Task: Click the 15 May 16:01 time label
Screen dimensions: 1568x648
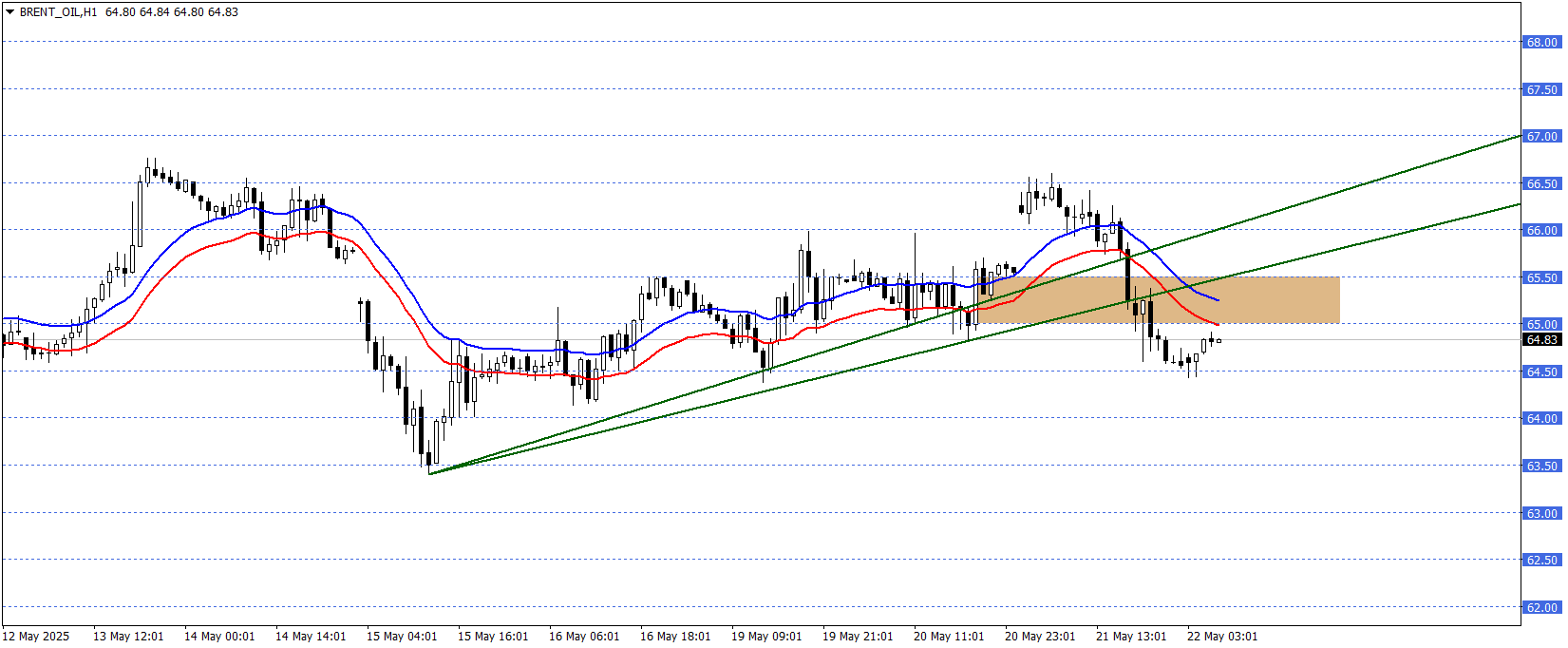Action: tap(493, 636)
